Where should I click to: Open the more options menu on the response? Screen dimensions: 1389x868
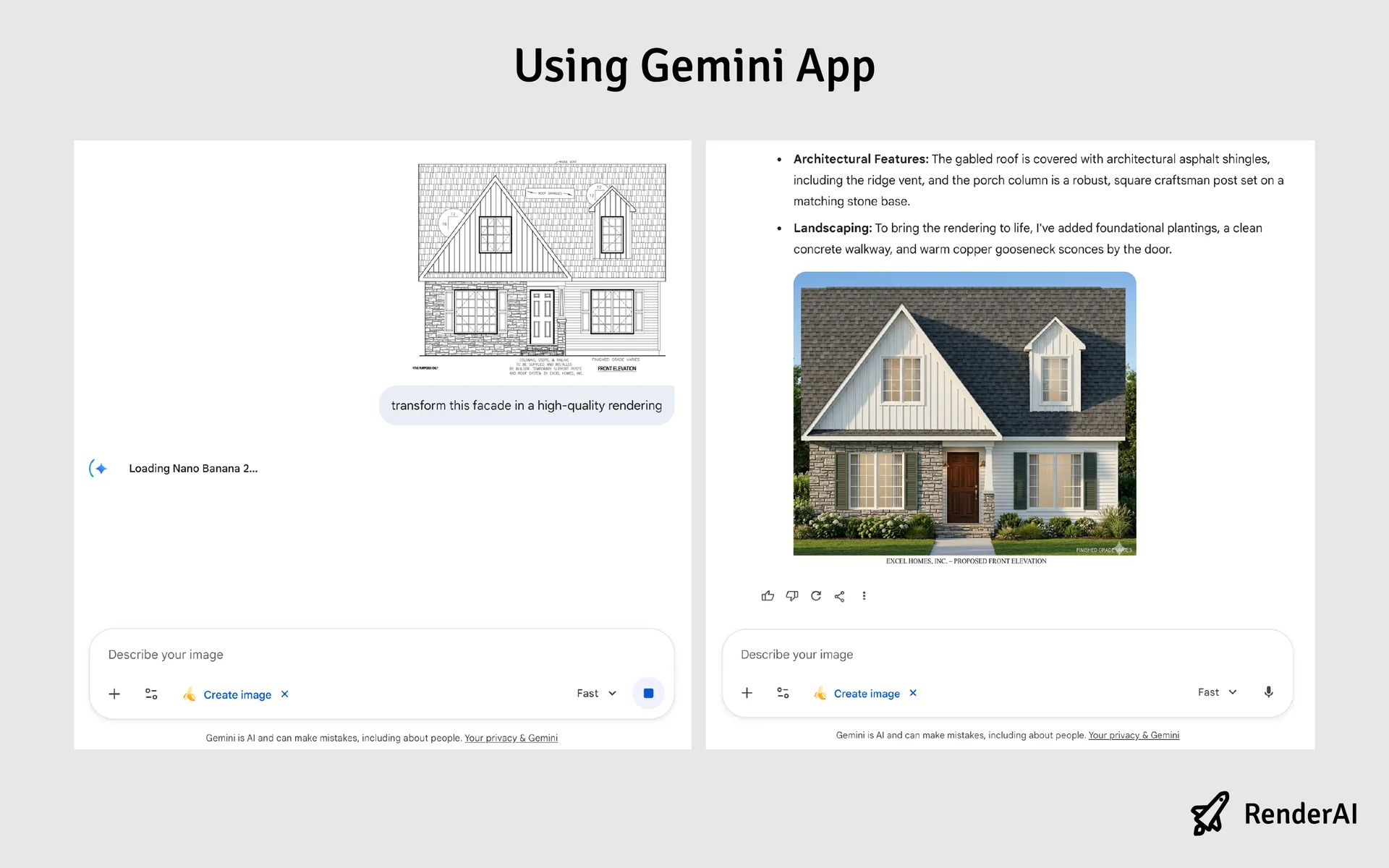click(864, 595)
